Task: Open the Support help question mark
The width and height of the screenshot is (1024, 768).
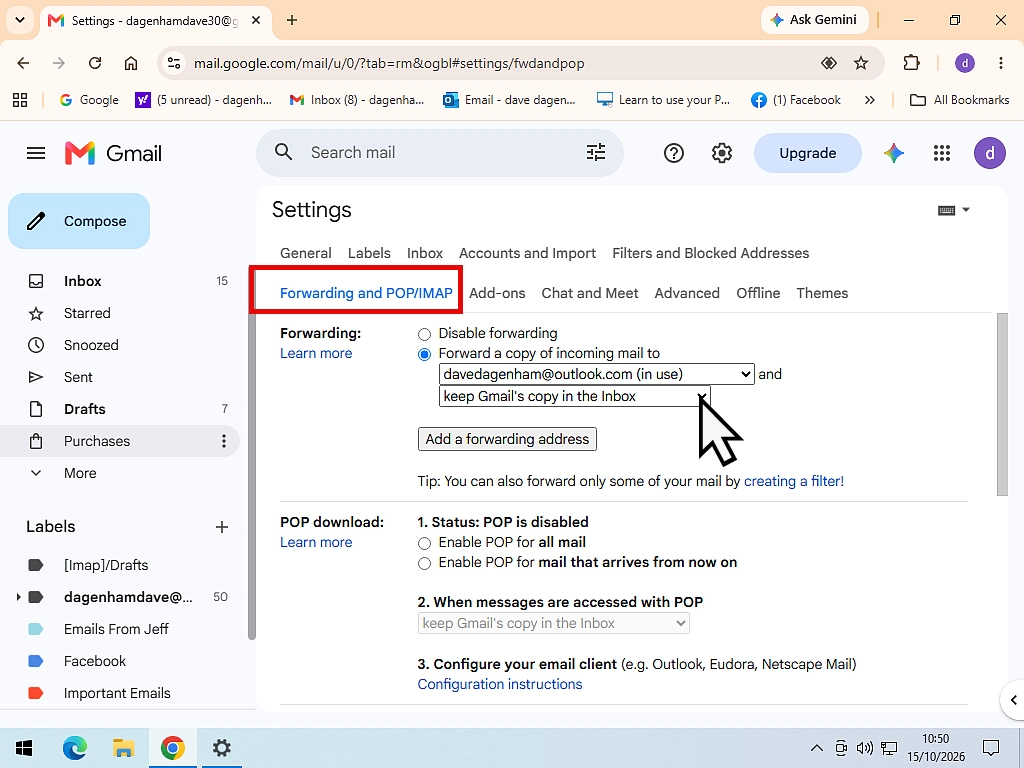Action: (x=673, y=153)
